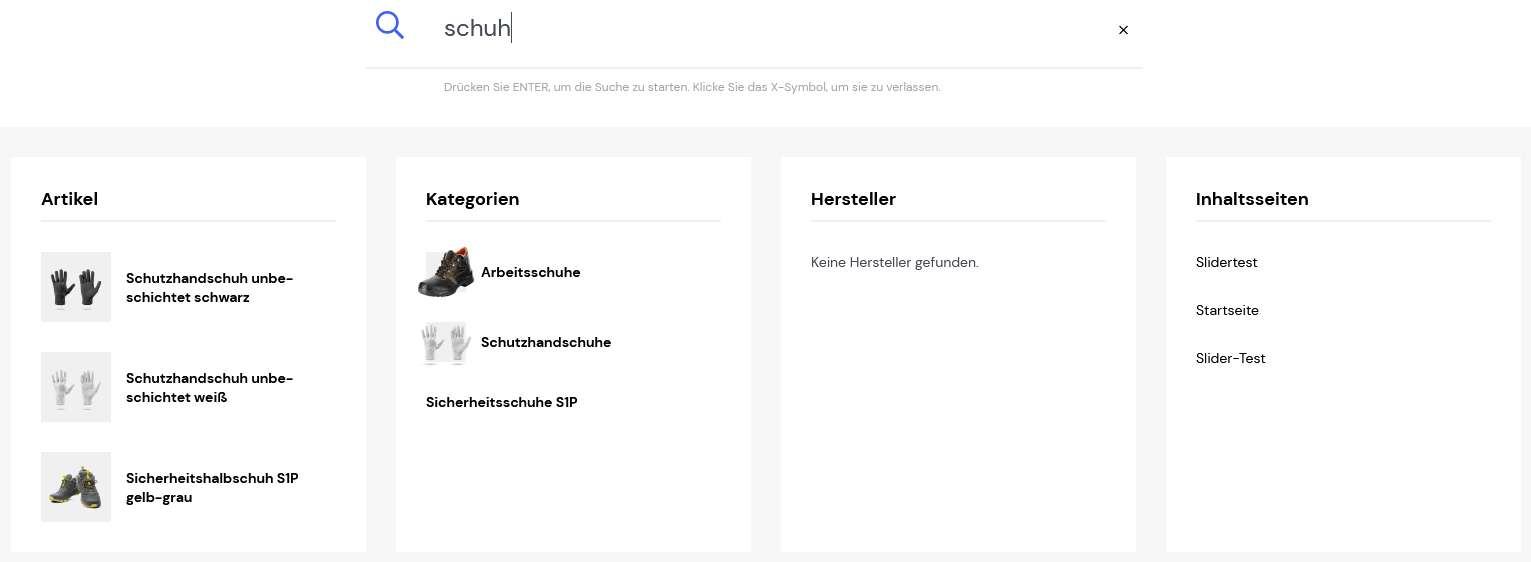Open 'Schutzhandschuh unbeschichtet weiß' article link
Viewport: 1531px width, 562px height.
(x=210, y=388)
